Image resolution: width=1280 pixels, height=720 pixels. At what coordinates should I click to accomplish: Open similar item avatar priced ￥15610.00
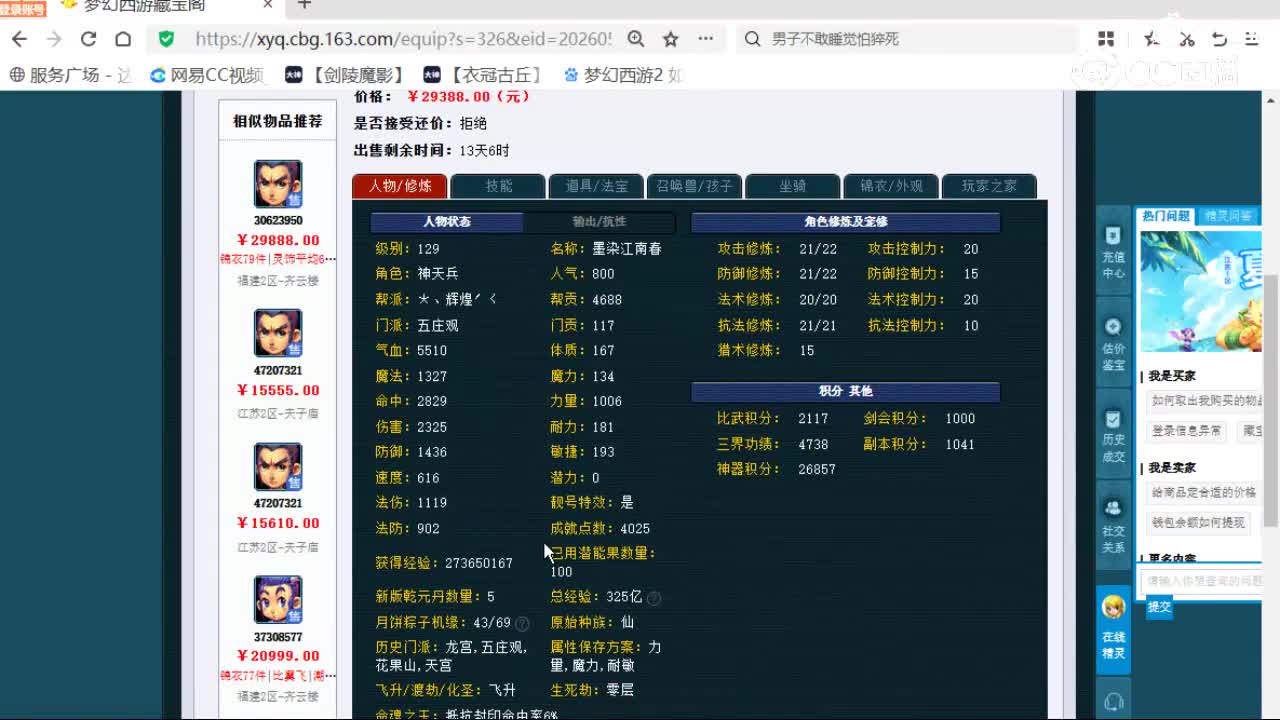pyautogui.click(x=278, y=467)
